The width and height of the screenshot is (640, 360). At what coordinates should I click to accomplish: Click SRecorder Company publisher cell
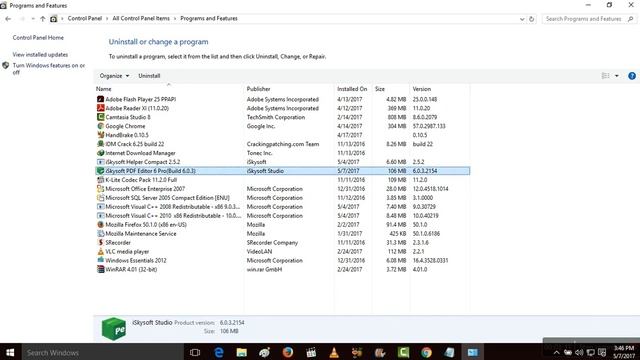272,242
